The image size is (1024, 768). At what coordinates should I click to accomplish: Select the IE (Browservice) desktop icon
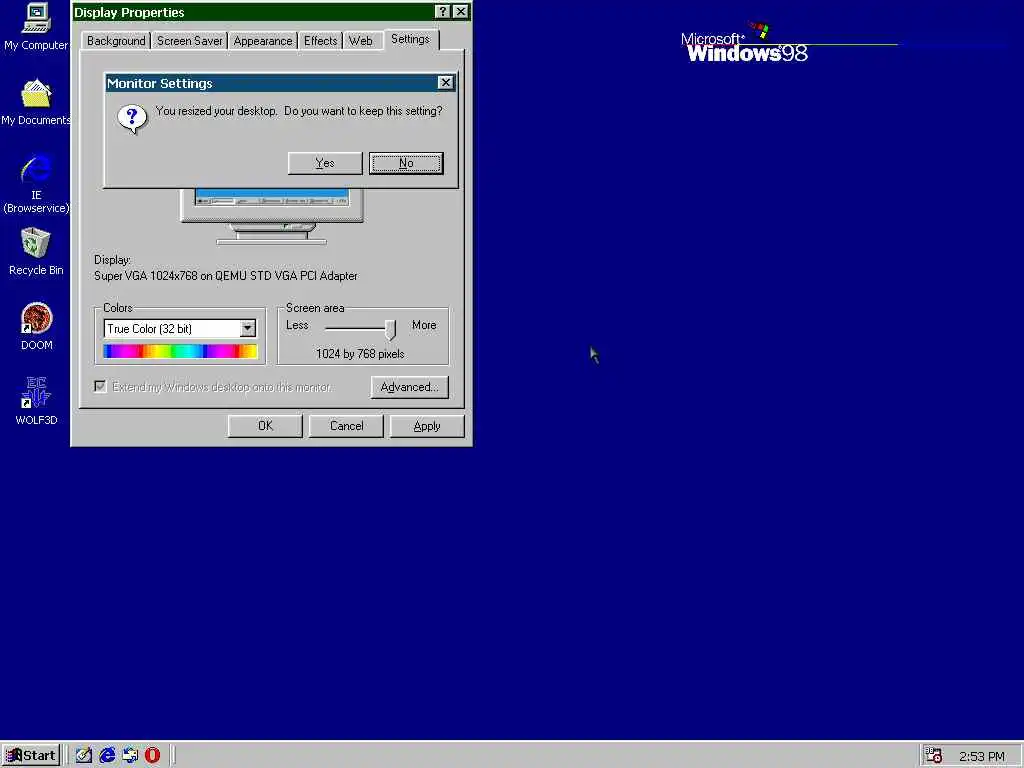pos(36,184)
